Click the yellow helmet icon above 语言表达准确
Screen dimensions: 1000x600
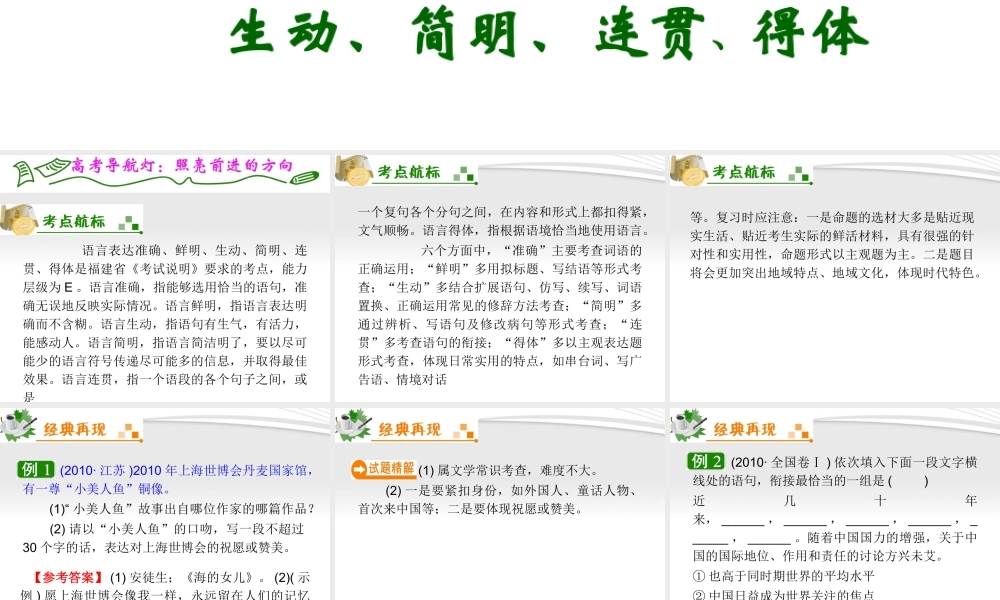pos(19,219)
